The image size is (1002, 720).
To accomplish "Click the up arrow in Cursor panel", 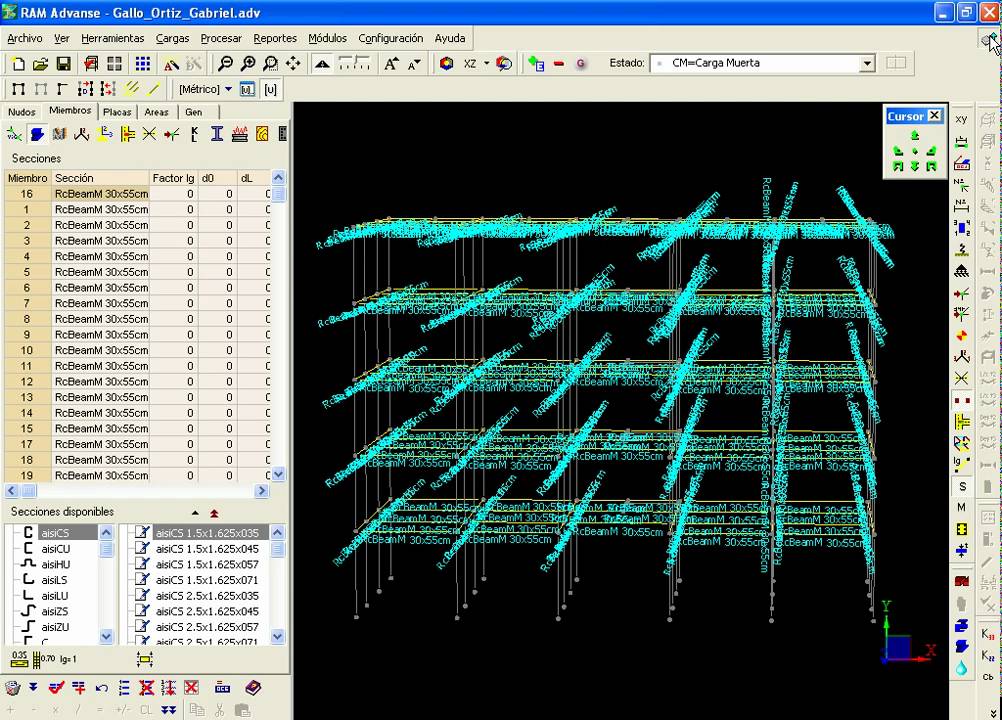I will (914, 135).
